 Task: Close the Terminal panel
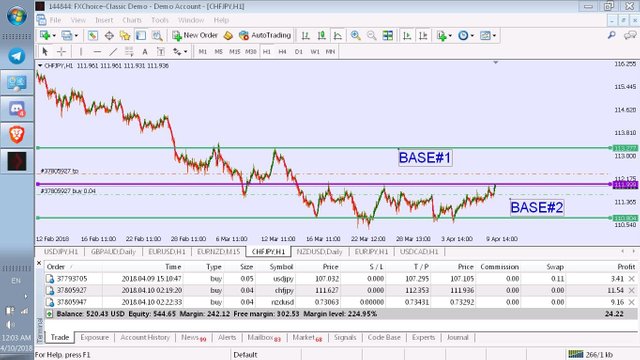tap(39, 263)
